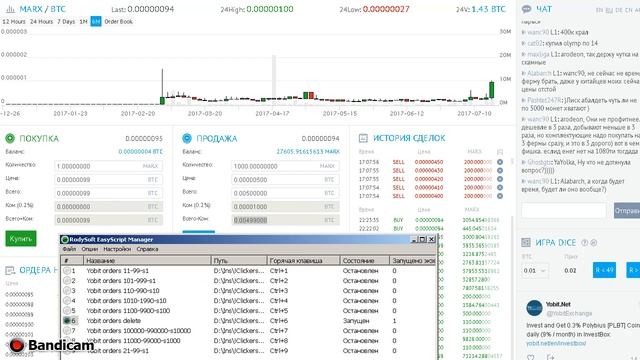Screen dimensions: 640x360
Task: Click the ИСТОРИЯ СДЕЛОК header icon
Action: 363,138
